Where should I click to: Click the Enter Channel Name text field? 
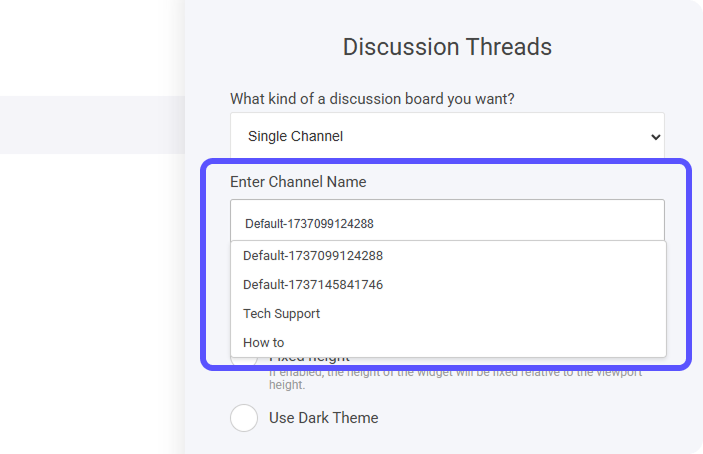[x=446, y=223]
